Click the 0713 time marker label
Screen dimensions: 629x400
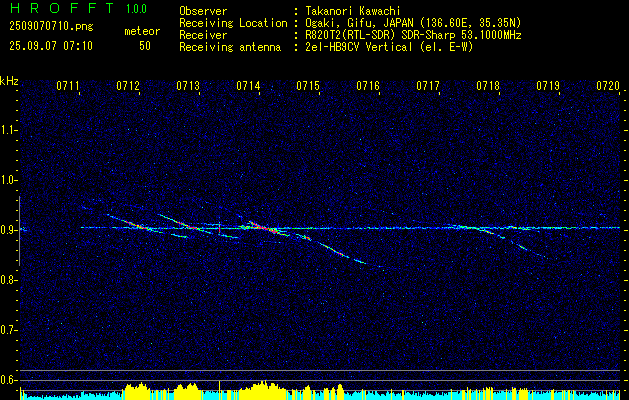click(x=188, y=86)
